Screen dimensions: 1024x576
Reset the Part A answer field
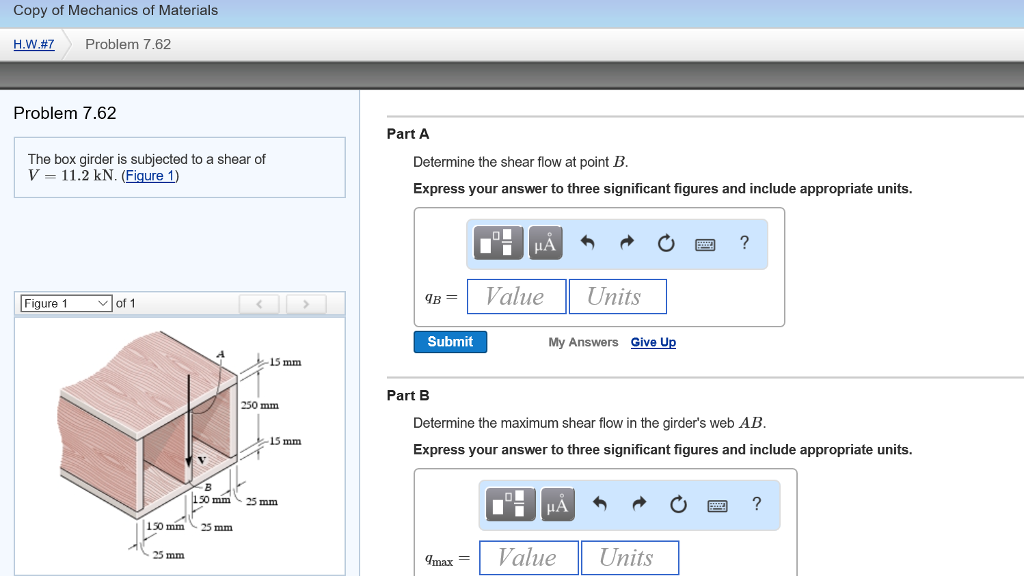tap(666, 242)
